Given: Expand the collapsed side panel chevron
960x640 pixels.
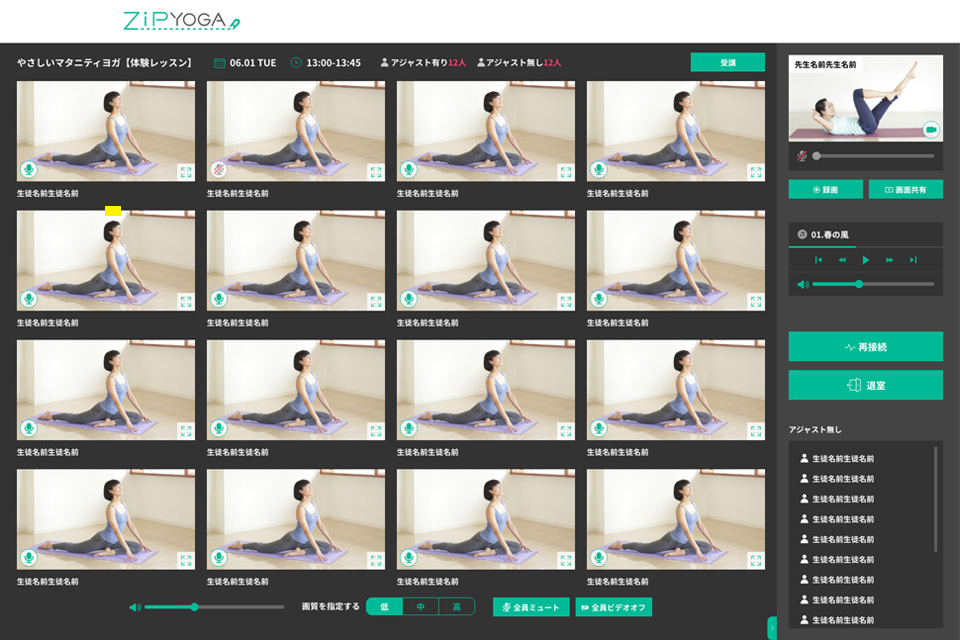Looking at the screenshot, I should click(771, 628).
